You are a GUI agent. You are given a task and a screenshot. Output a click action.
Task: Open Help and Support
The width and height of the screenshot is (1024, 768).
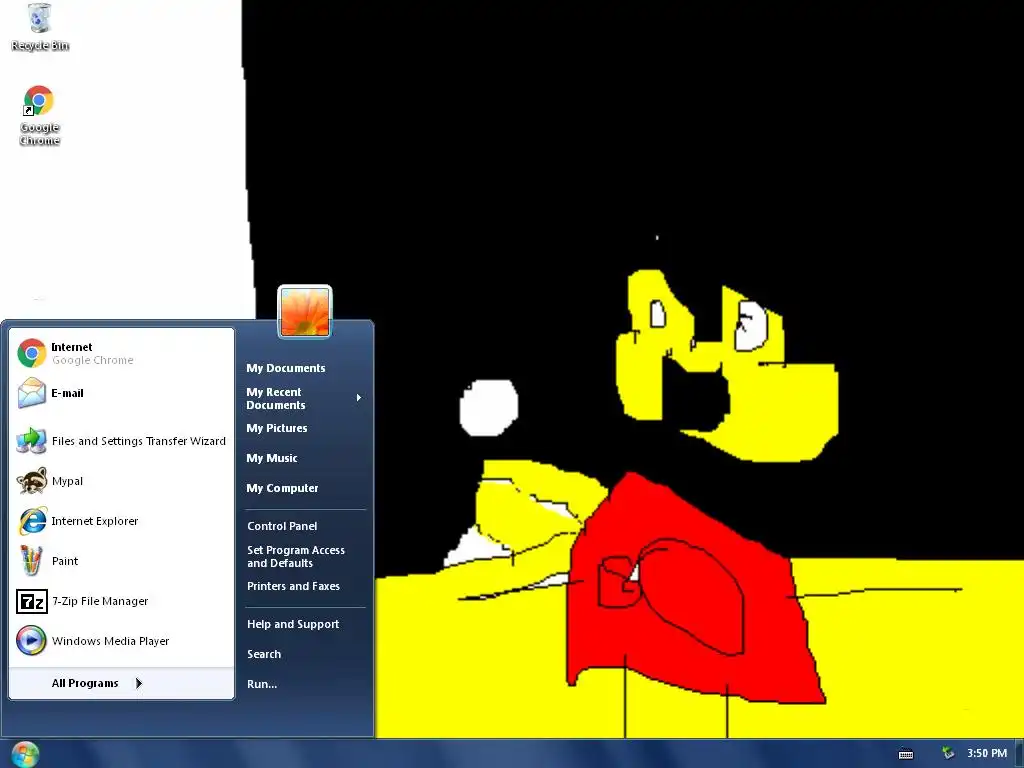[x=293, y=624]
